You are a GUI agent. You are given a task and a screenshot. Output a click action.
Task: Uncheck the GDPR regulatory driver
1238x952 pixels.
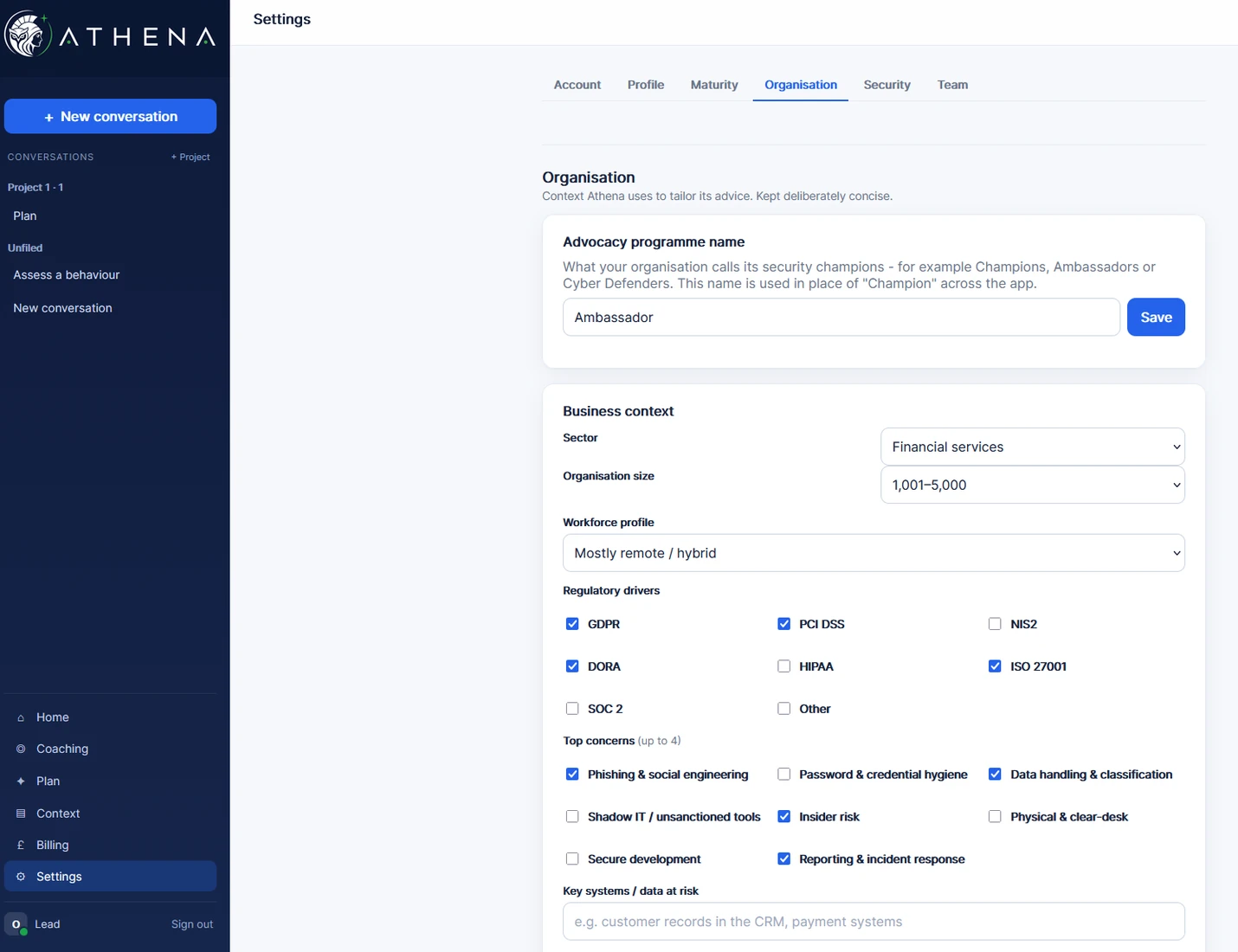572,624
